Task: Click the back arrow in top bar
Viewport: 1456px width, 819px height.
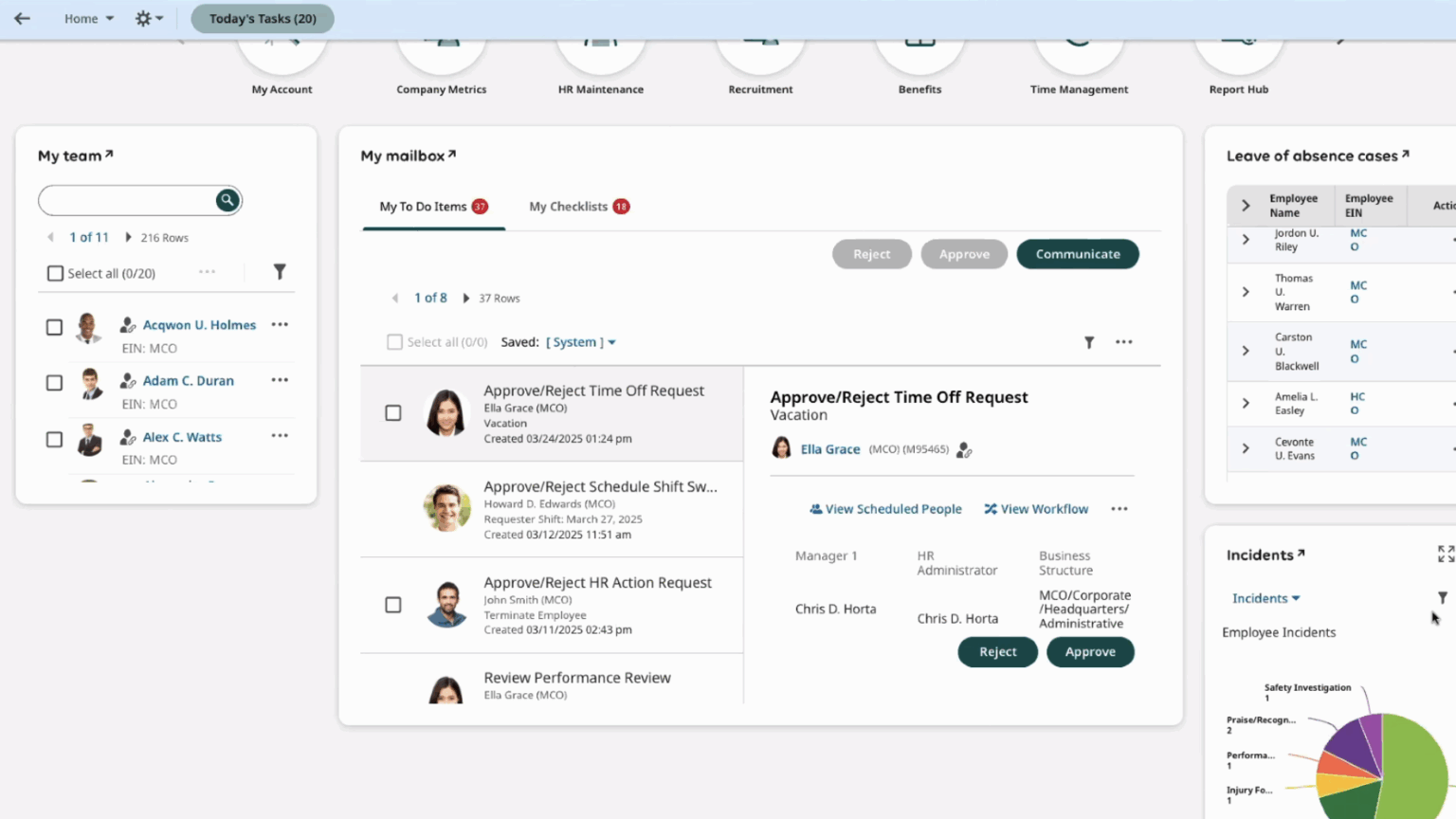Action: click(x=22, y=18)
